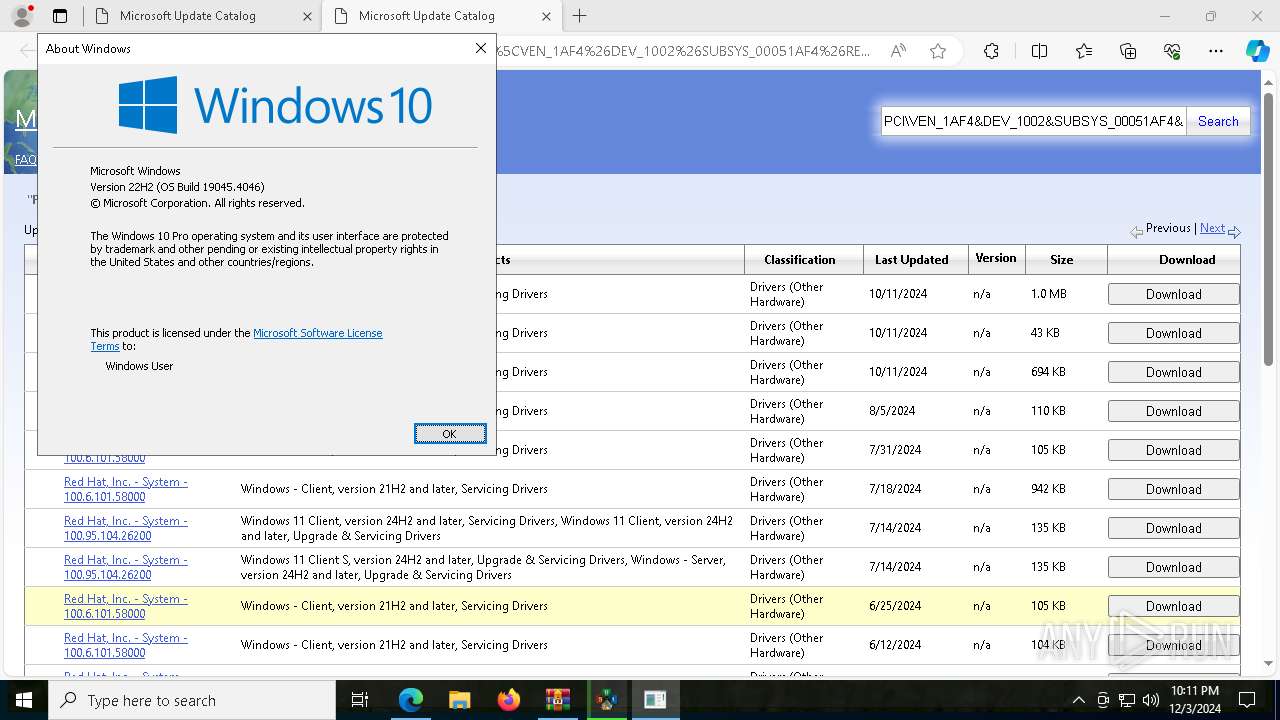
Task: Download the 7/31/2024 driver update
Action: click(x=1173, y=450)
